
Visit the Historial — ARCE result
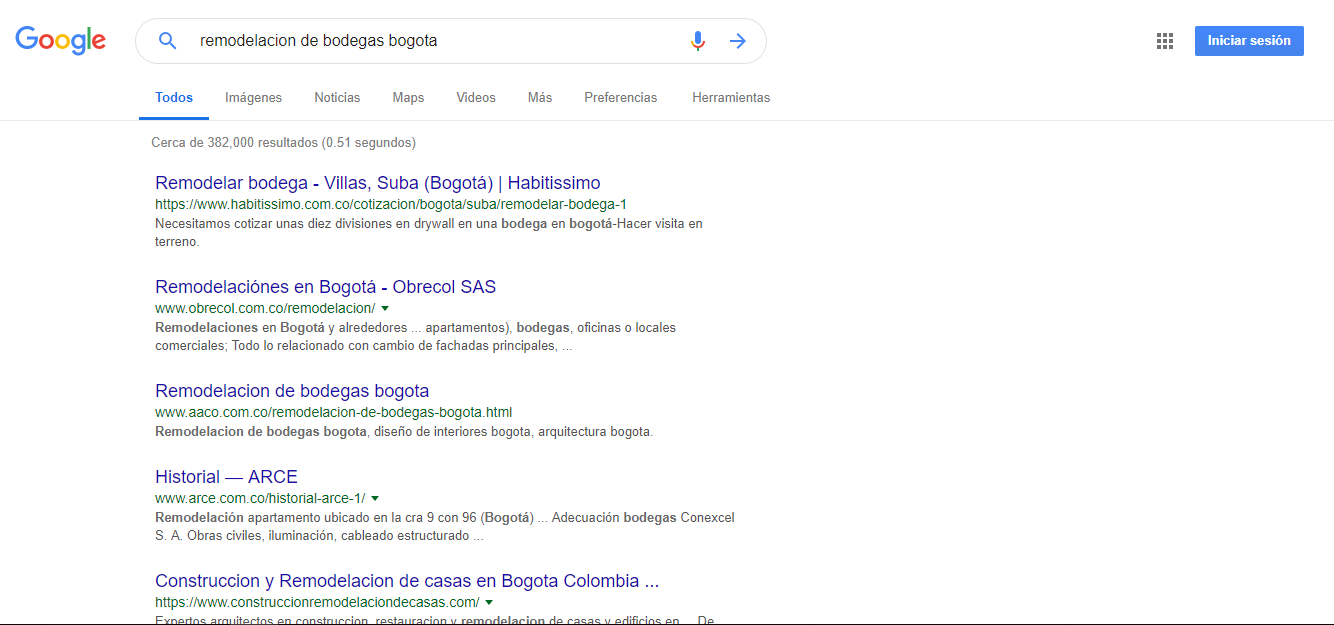coord(226,477)
